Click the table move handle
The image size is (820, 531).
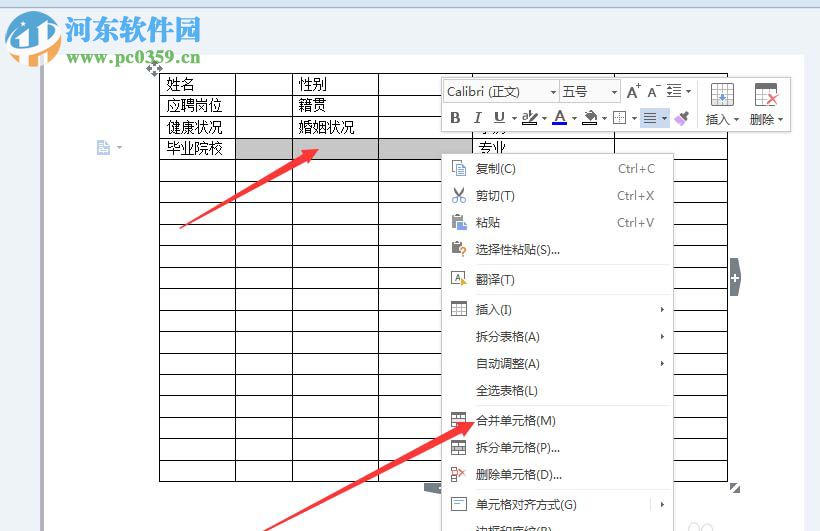coord(154,69)
